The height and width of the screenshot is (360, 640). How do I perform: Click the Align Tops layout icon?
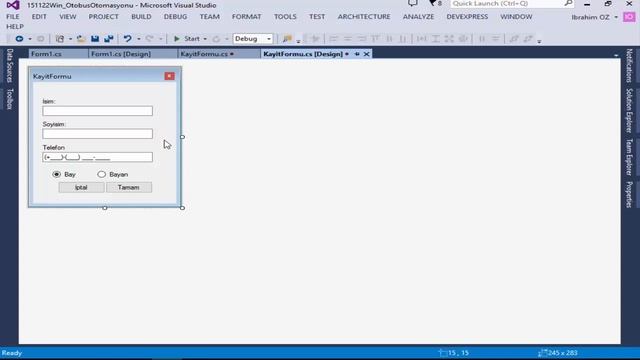(x=375, y=39)
